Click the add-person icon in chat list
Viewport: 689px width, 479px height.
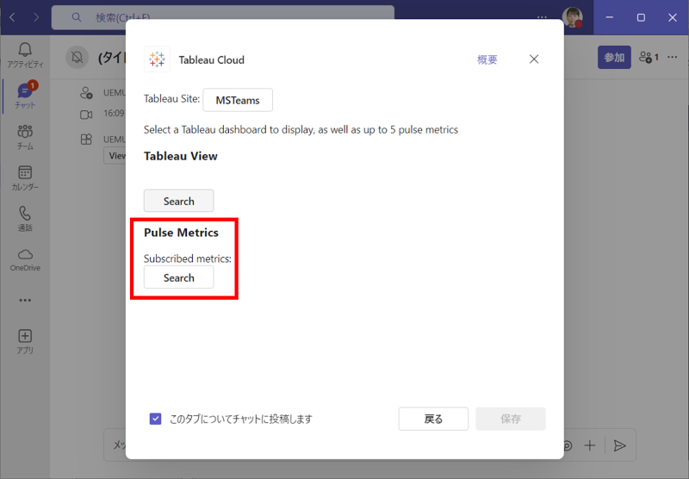coord(86,93)
